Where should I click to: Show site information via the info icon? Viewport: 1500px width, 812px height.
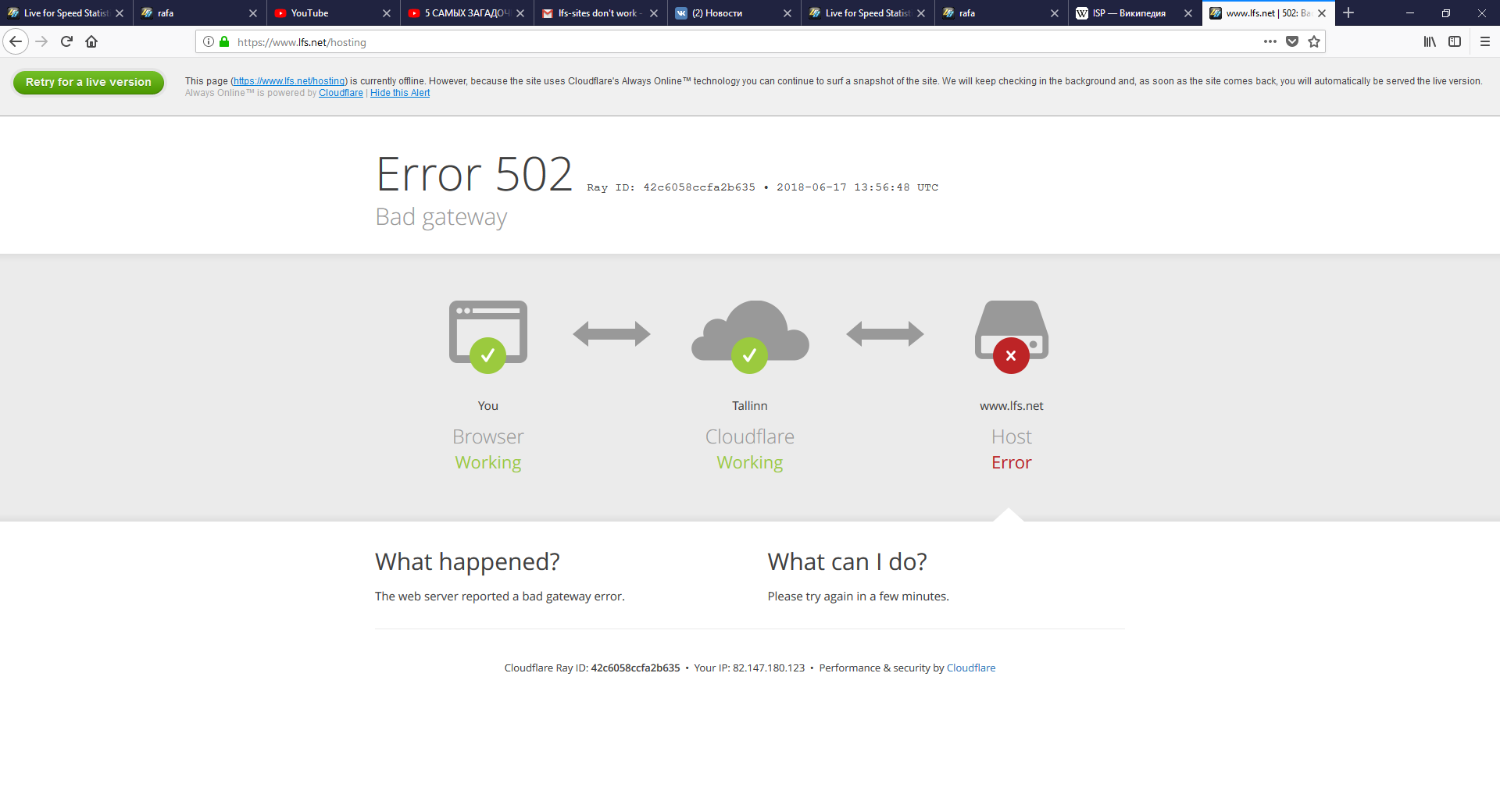tap(209, 41)
